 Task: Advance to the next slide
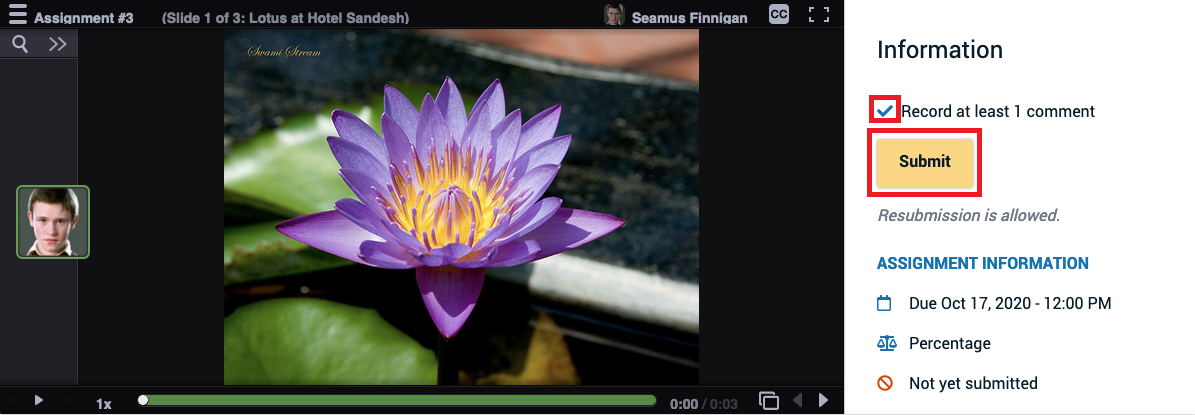824,400
